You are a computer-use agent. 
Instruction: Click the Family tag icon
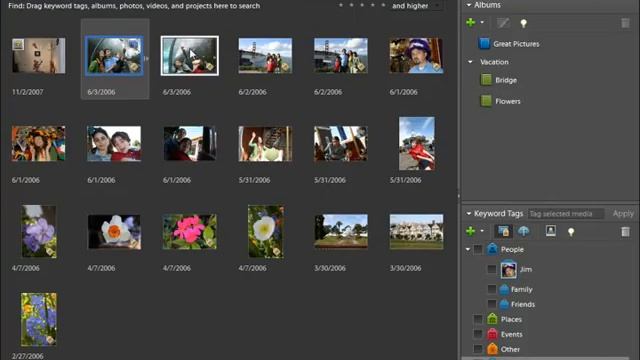click(x=504, y=289)
